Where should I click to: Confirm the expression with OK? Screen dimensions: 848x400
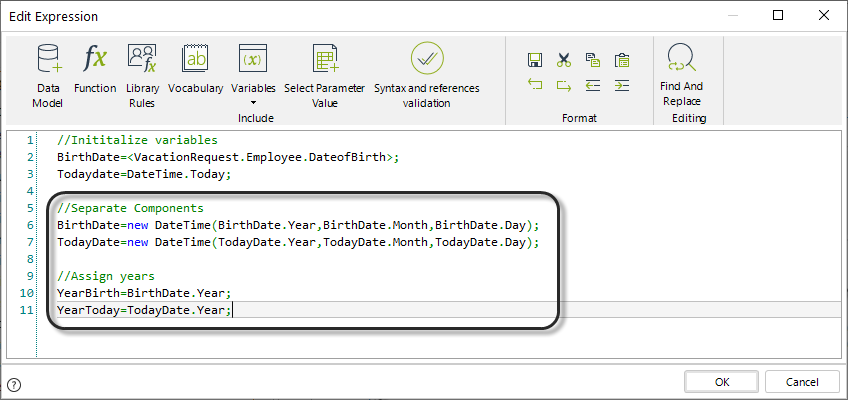(x=722, y=382)
